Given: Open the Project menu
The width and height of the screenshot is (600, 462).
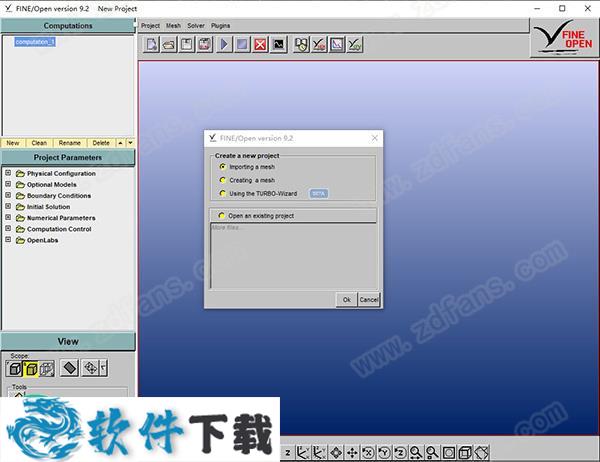Looking at the screenshot, I should point(150,26).
